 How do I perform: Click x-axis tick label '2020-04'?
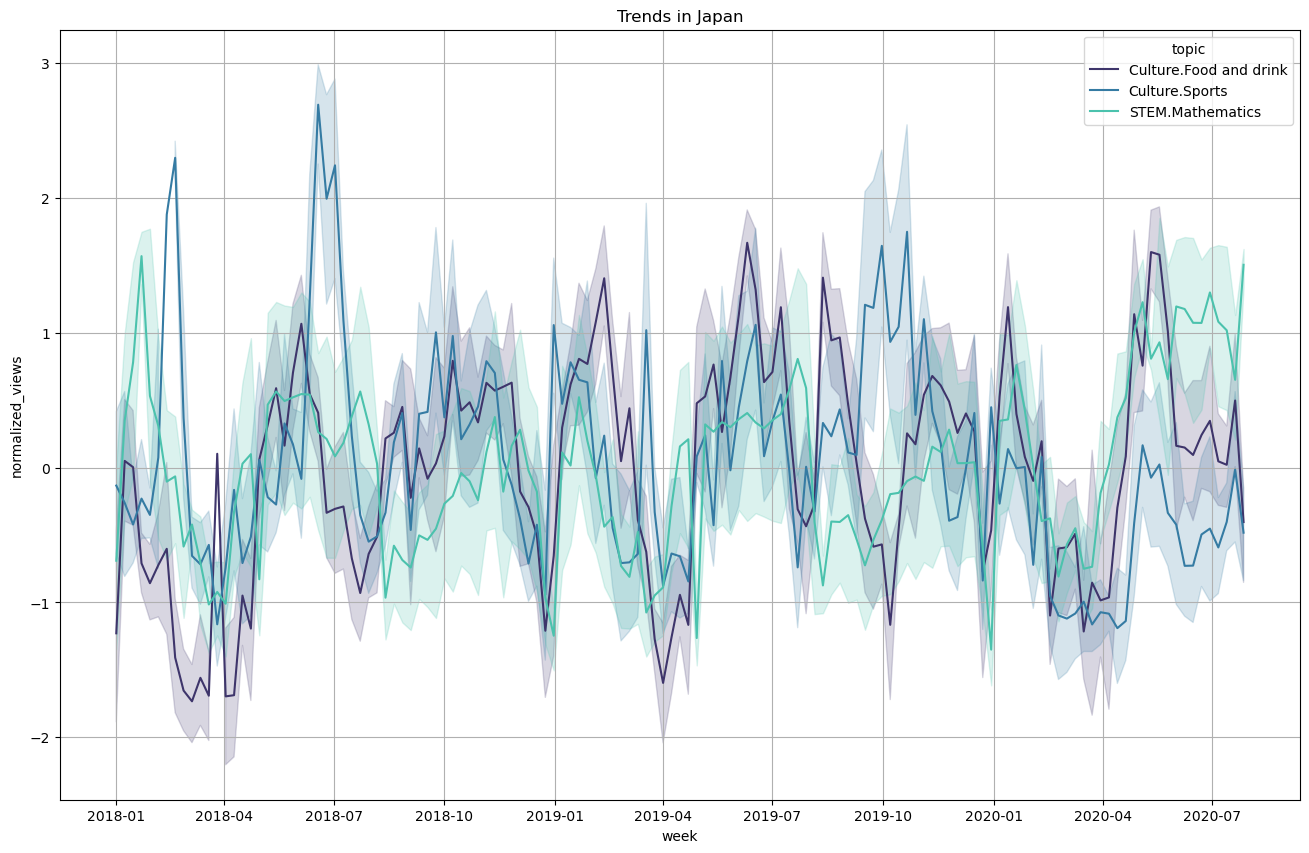point(1103,816)
